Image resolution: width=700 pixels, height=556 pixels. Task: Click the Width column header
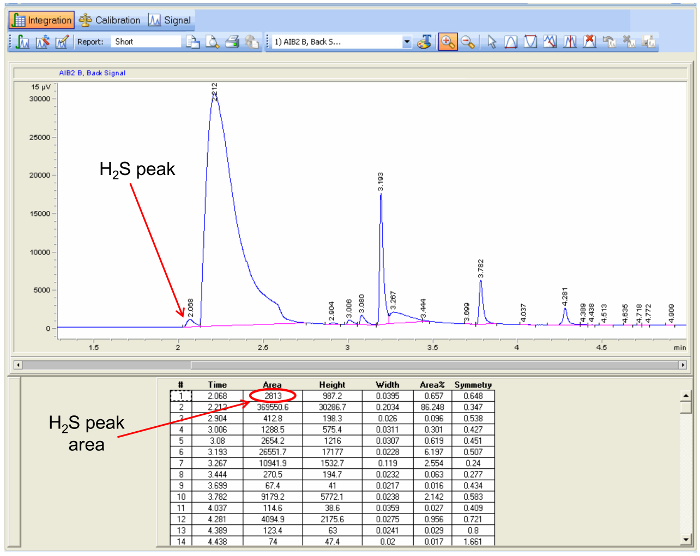click(388, 385)
